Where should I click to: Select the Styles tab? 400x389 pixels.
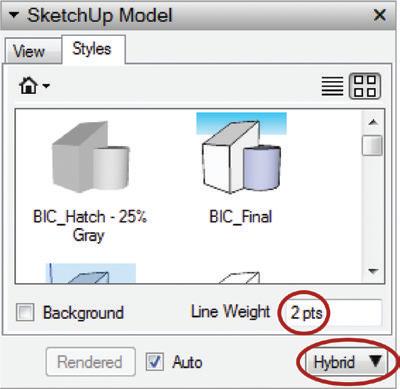pos(93,49)
